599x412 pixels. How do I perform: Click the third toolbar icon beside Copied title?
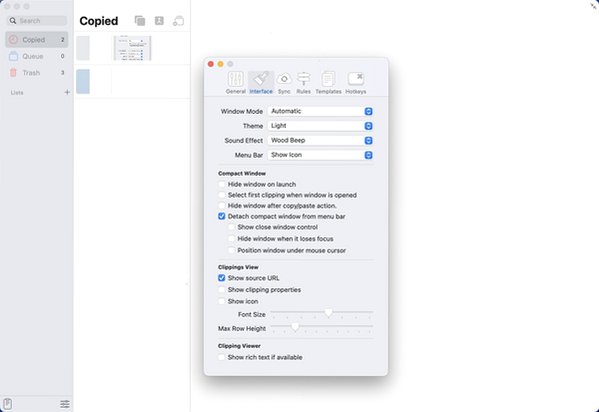click(178, 21)
